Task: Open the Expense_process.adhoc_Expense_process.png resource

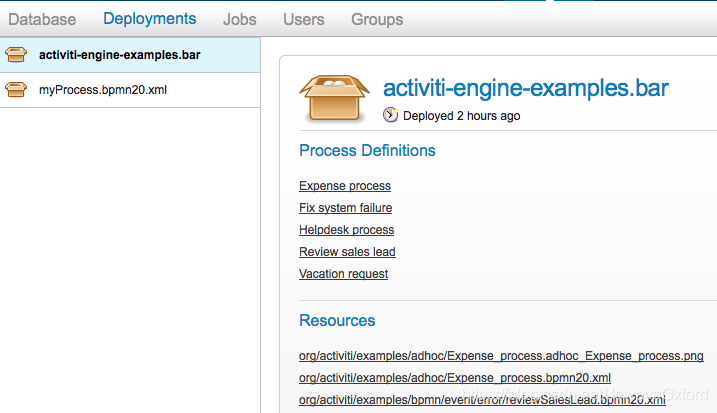Action: tap(501, 356)
